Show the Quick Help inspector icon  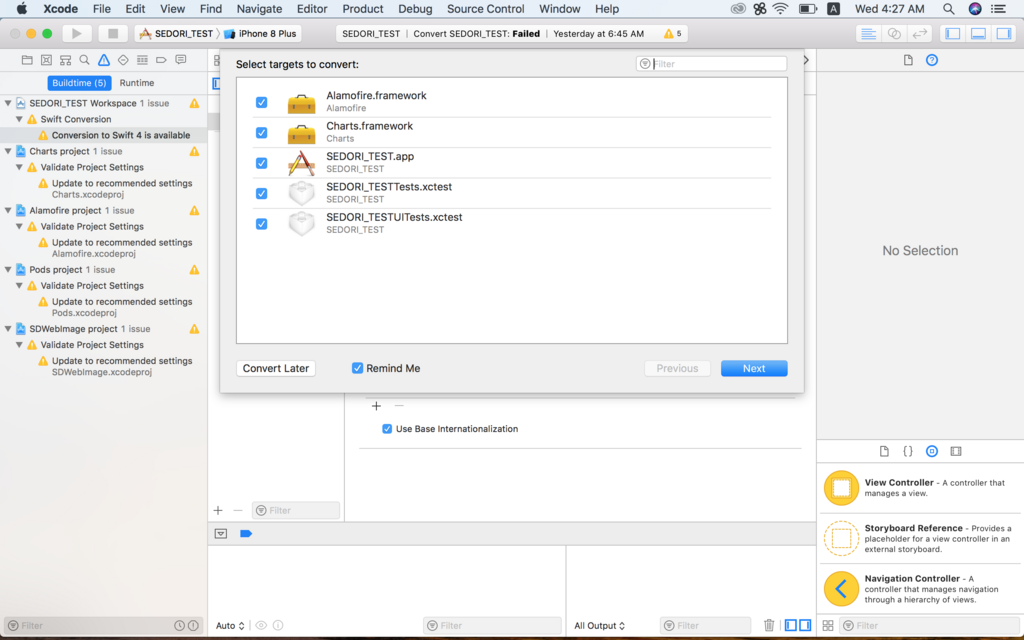[x=932, y=60]
